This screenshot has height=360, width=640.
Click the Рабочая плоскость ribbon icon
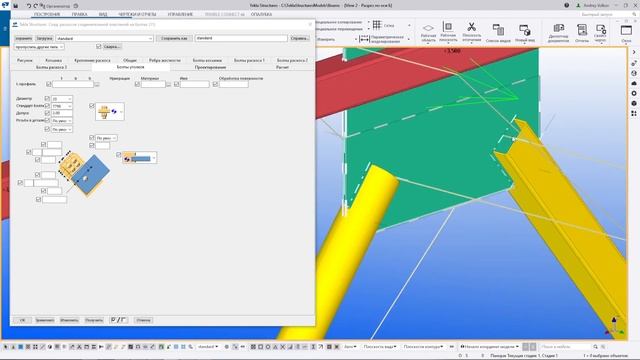click(448, 27)
